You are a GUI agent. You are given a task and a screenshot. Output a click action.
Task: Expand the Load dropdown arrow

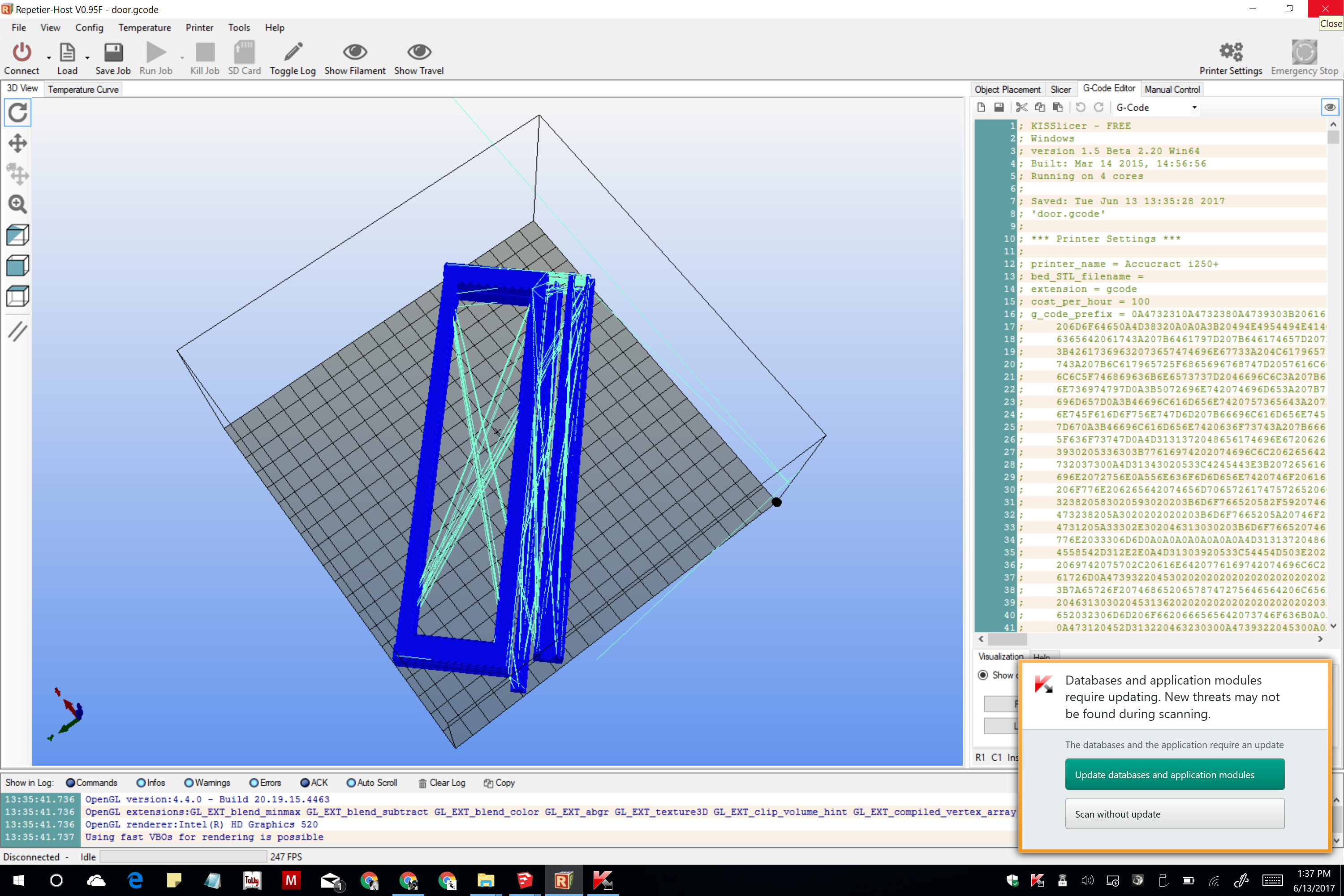87,58
